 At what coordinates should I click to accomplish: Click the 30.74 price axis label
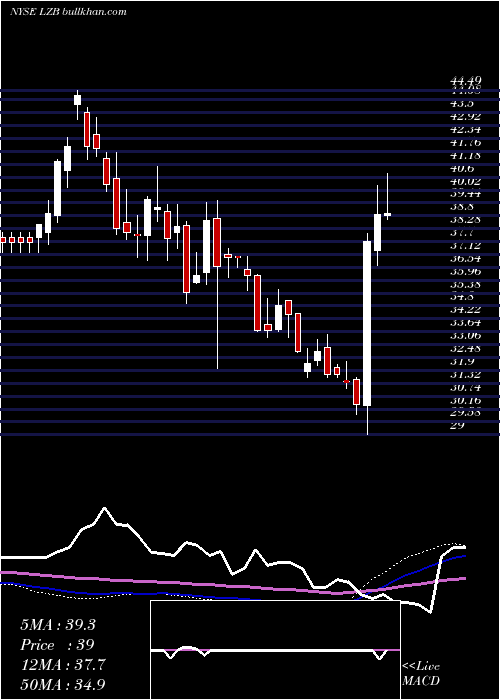click(466, 388)
